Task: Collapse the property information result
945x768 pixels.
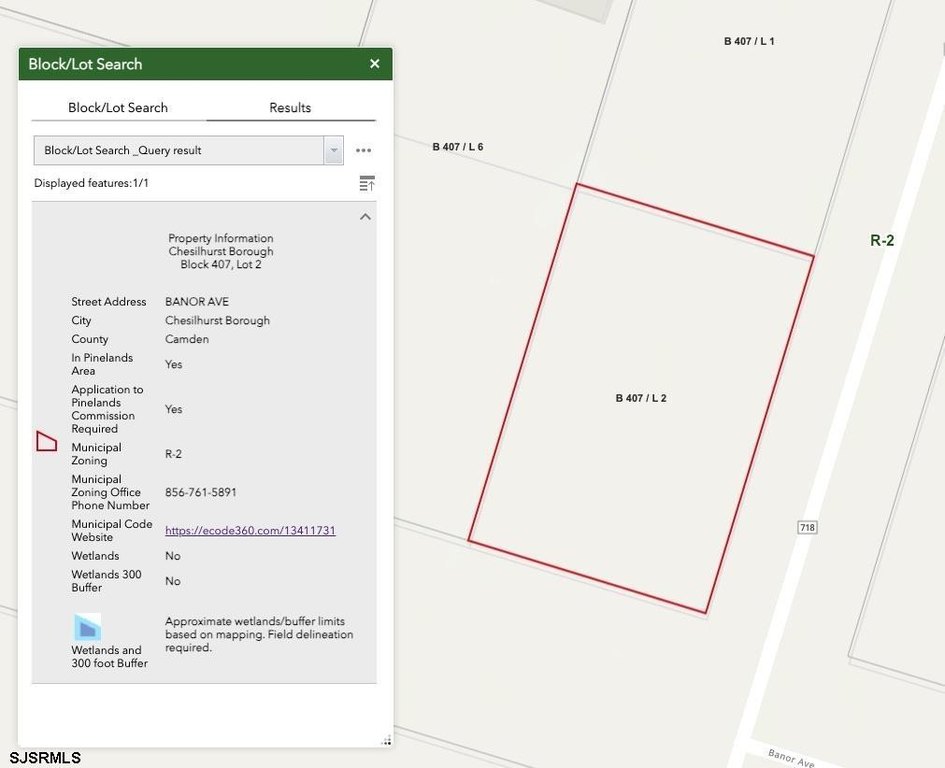Action: tap(365, 216)
